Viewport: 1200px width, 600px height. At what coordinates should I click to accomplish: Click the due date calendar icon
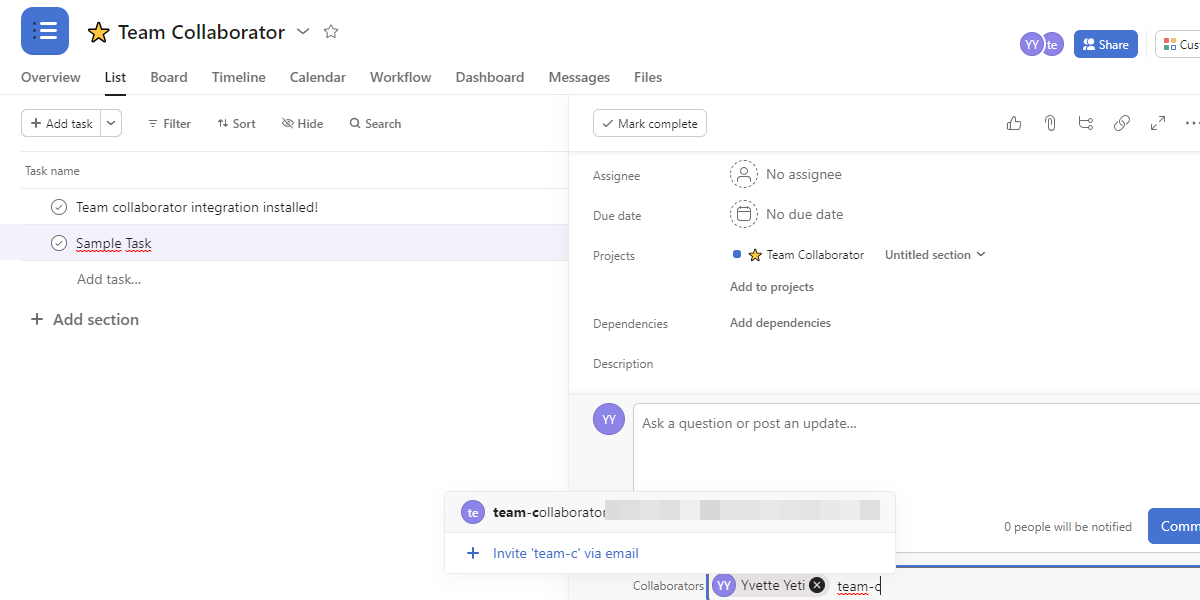point(744,214)
